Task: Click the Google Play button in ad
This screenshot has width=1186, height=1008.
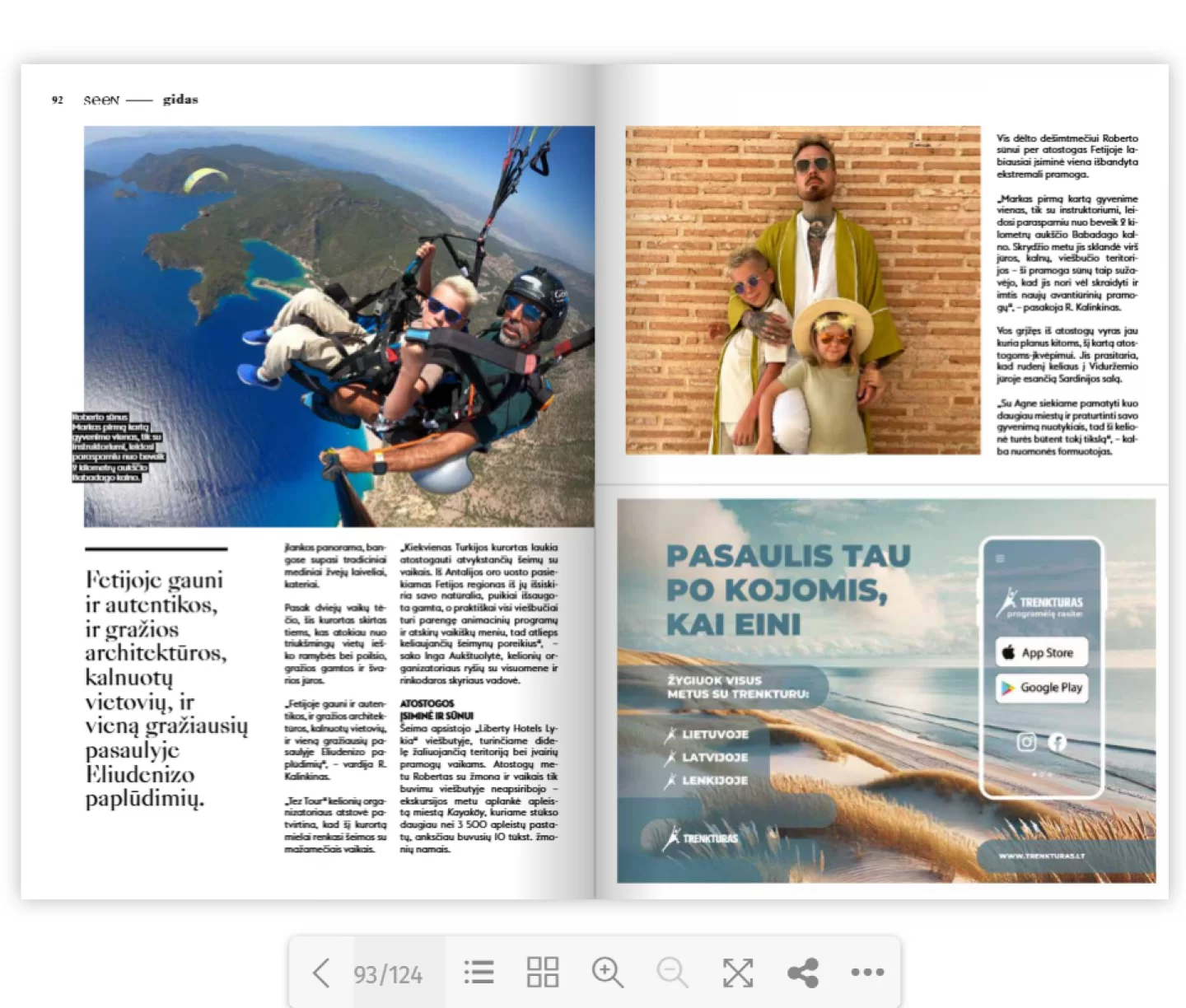Action: click(x=1042, y=688)
